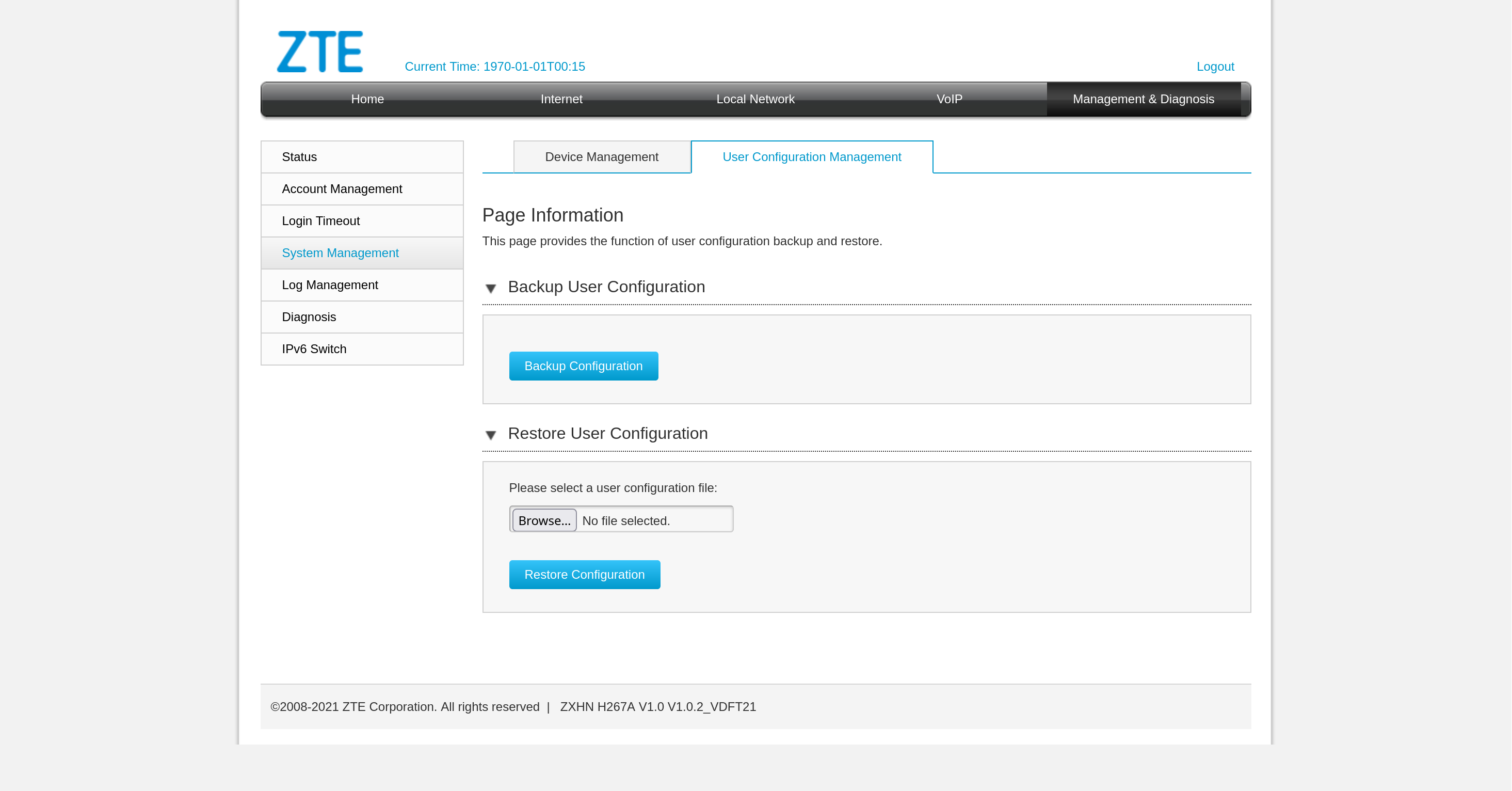The image size is (1512, 791).
Task: Log out using the Logout link
Action: (x=1214, y=67)
